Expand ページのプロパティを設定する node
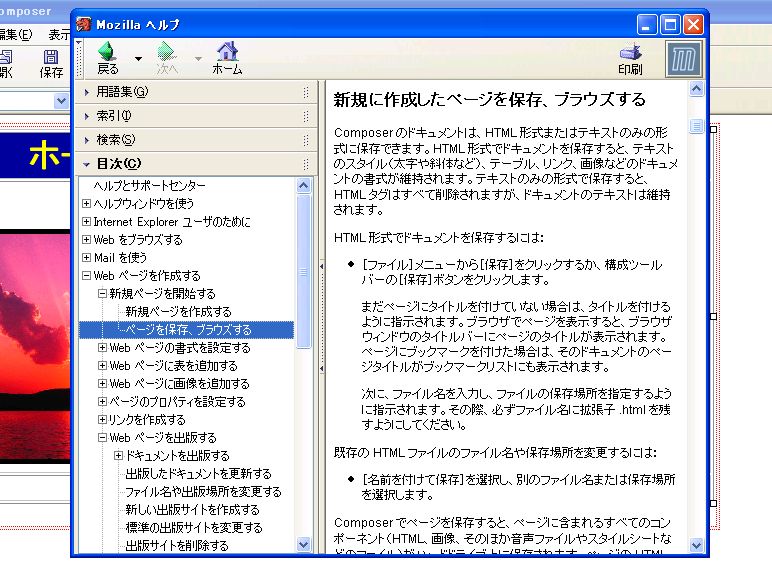 (102, 402)
